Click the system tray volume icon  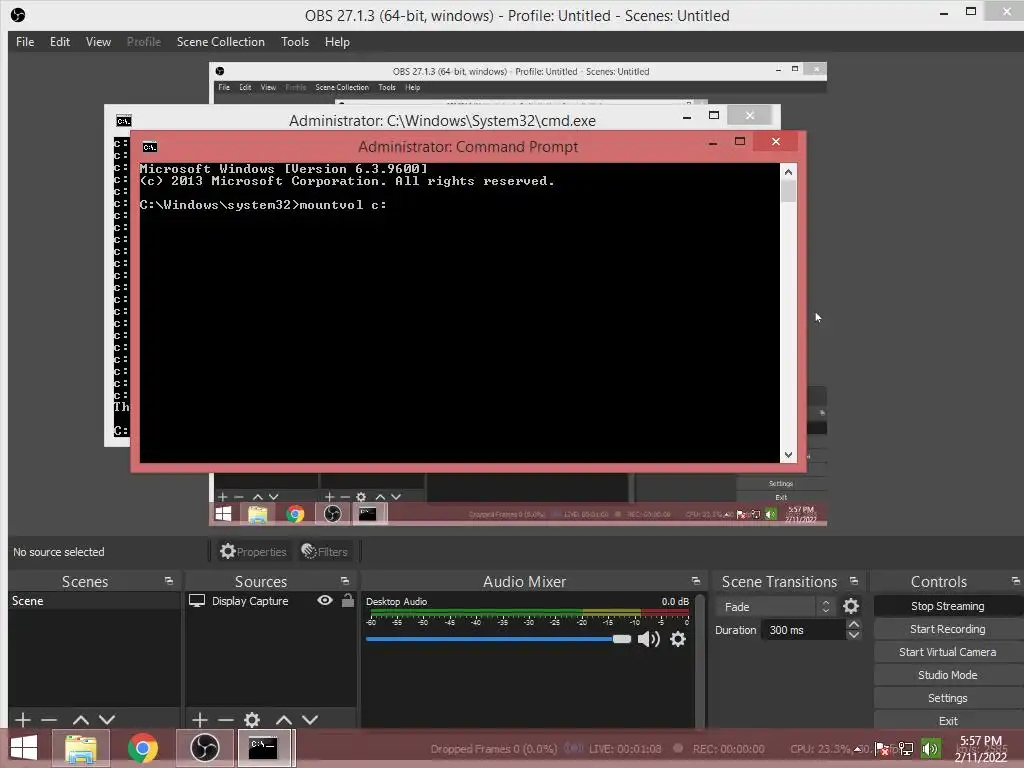tap(929, 749)
